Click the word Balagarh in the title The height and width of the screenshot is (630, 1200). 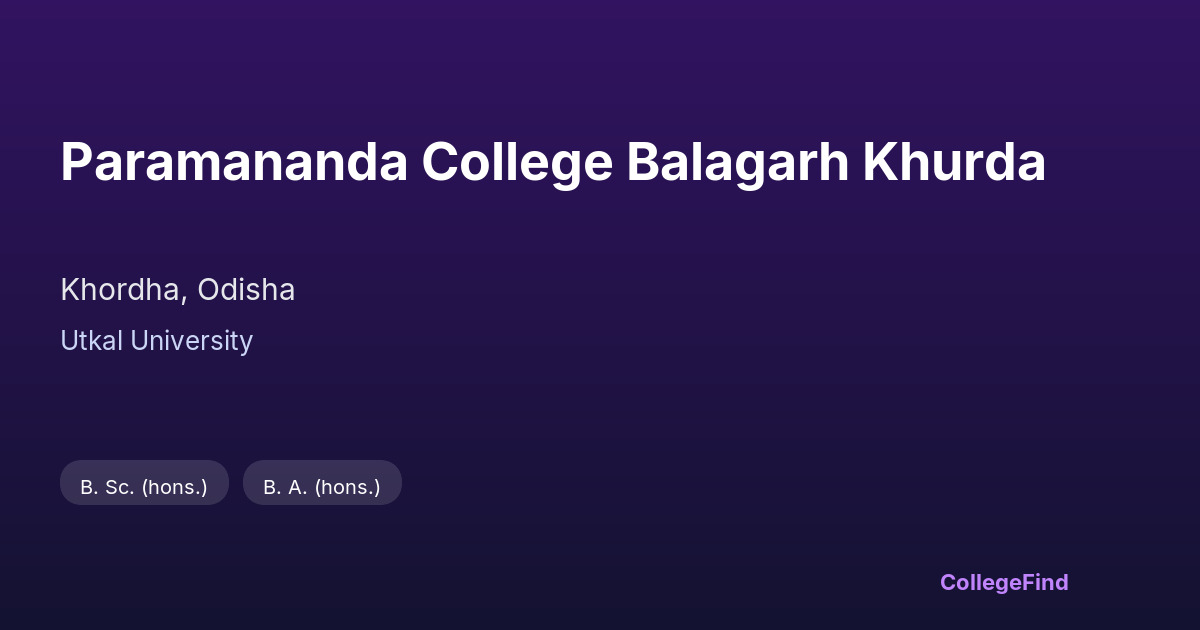(737, 162)
